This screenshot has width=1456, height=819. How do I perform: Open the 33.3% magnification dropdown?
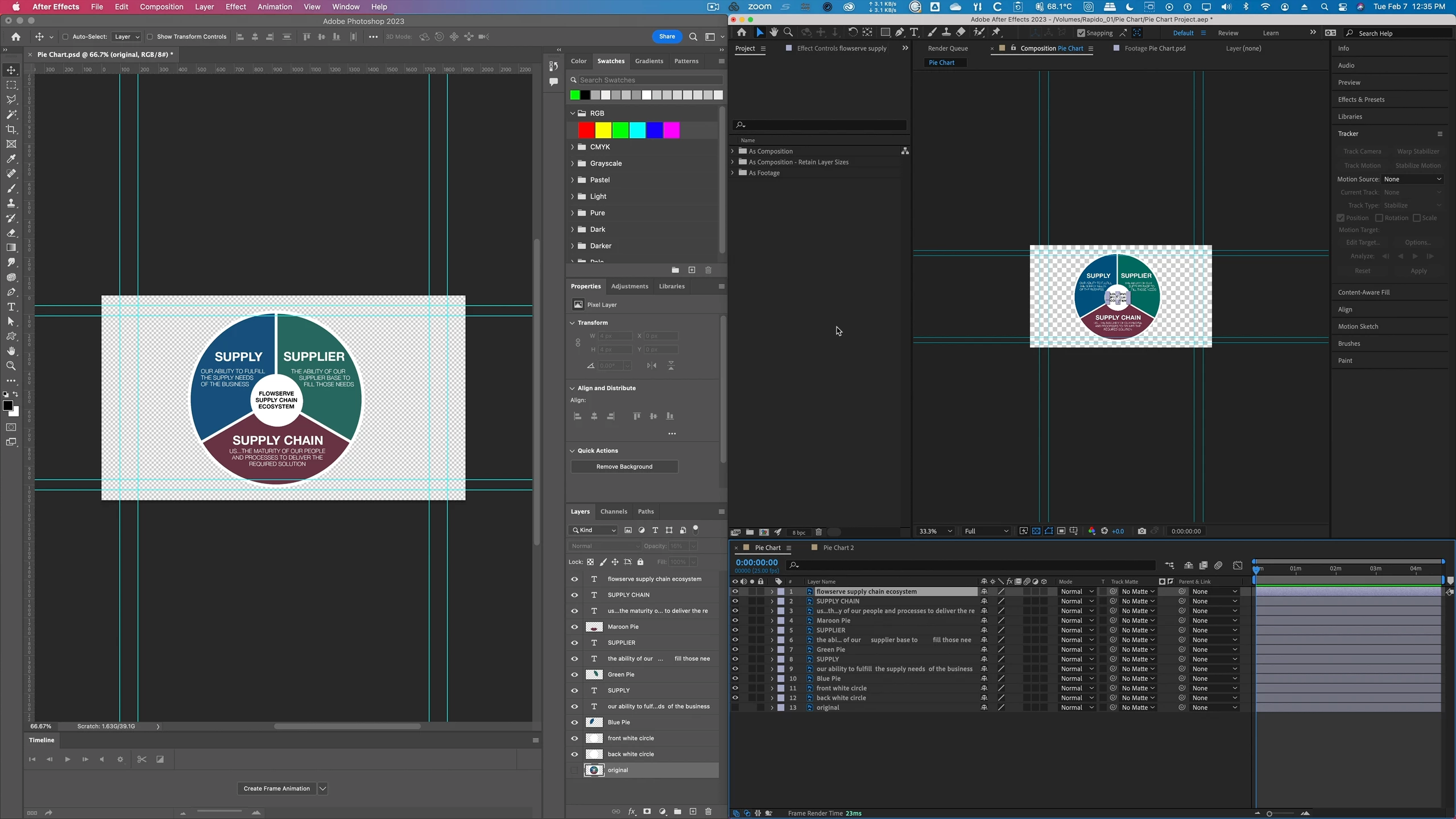click(935, 531)
